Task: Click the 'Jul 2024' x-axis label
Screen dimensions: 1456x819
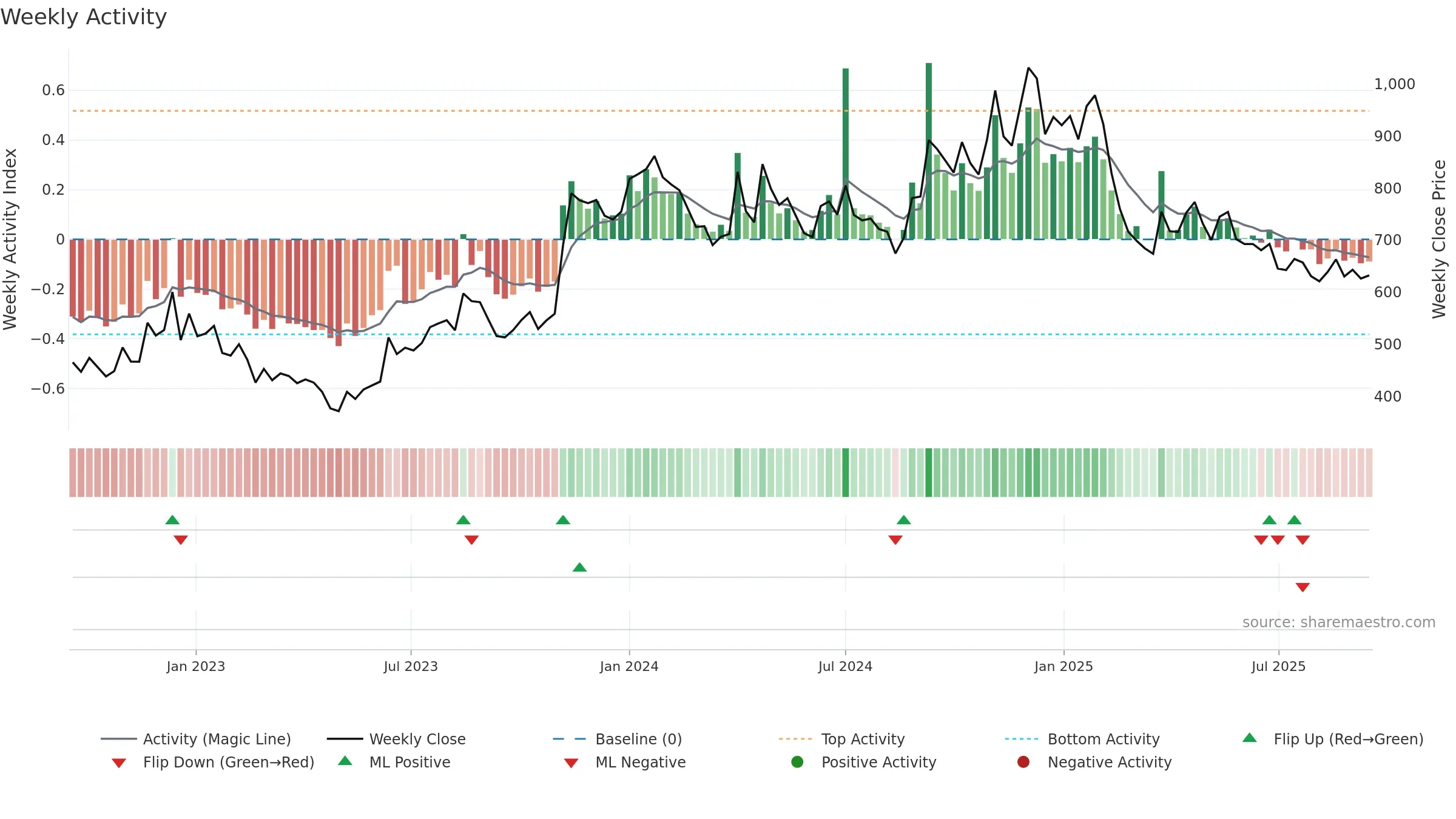Action: (x=845, y=666)
